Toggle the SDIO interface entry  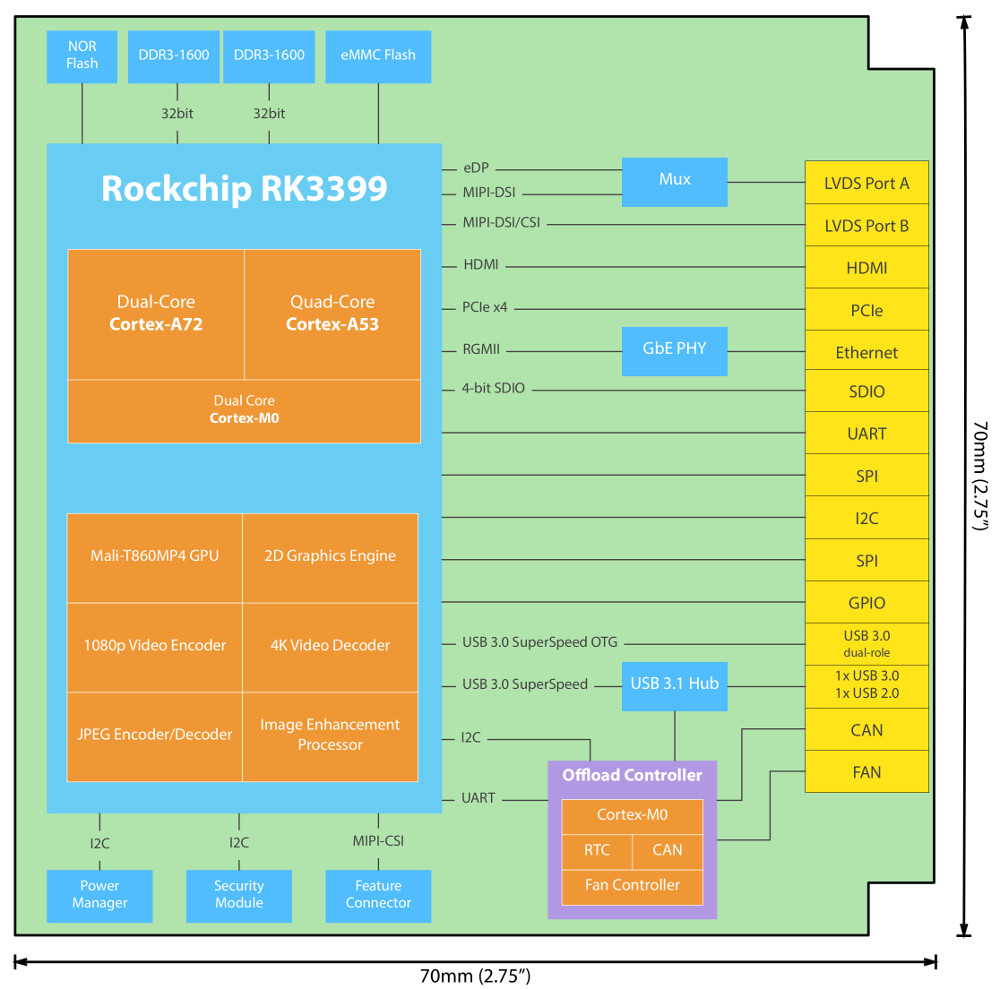pos(866,391)
